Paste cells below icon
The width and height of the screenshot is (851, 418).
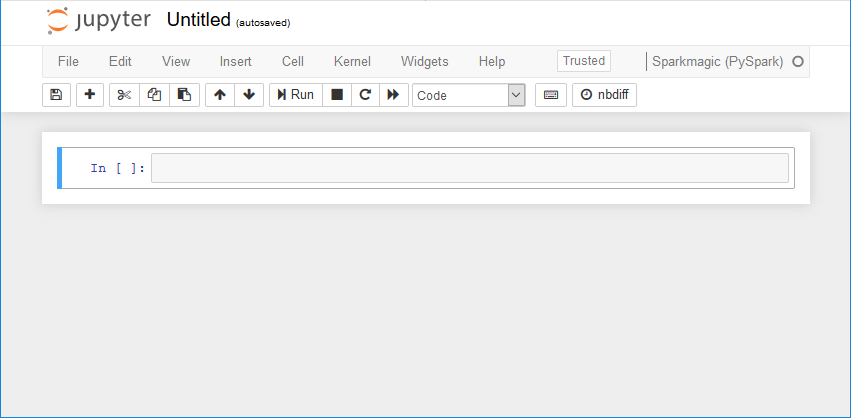click(184, 95)
